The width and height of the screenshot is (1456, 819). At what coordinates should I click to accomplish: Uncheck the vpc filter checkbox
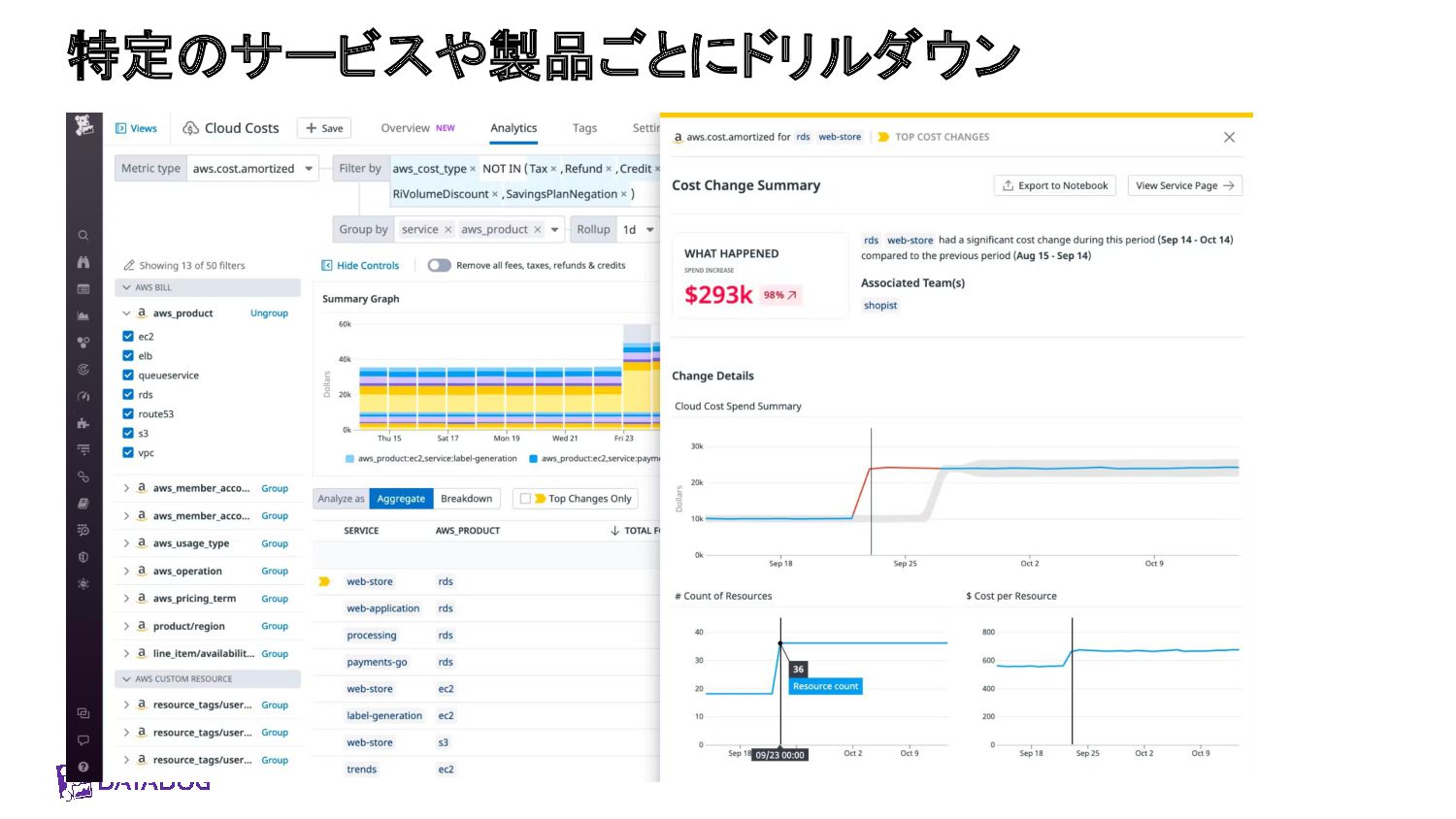(128, 452)
